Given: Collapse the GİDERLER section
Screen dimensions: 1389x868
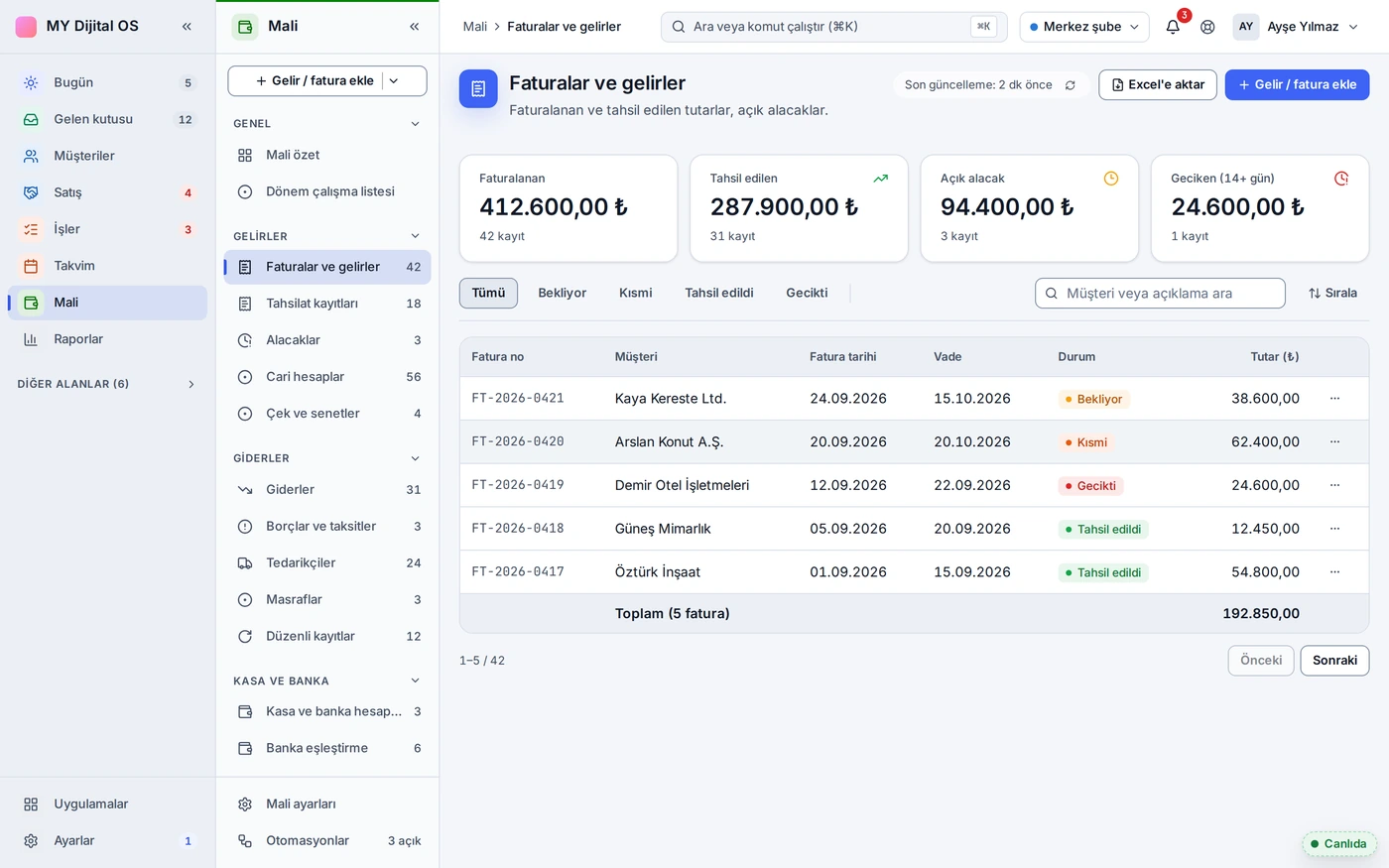Looking at the screenshot, I should (415, 458).
